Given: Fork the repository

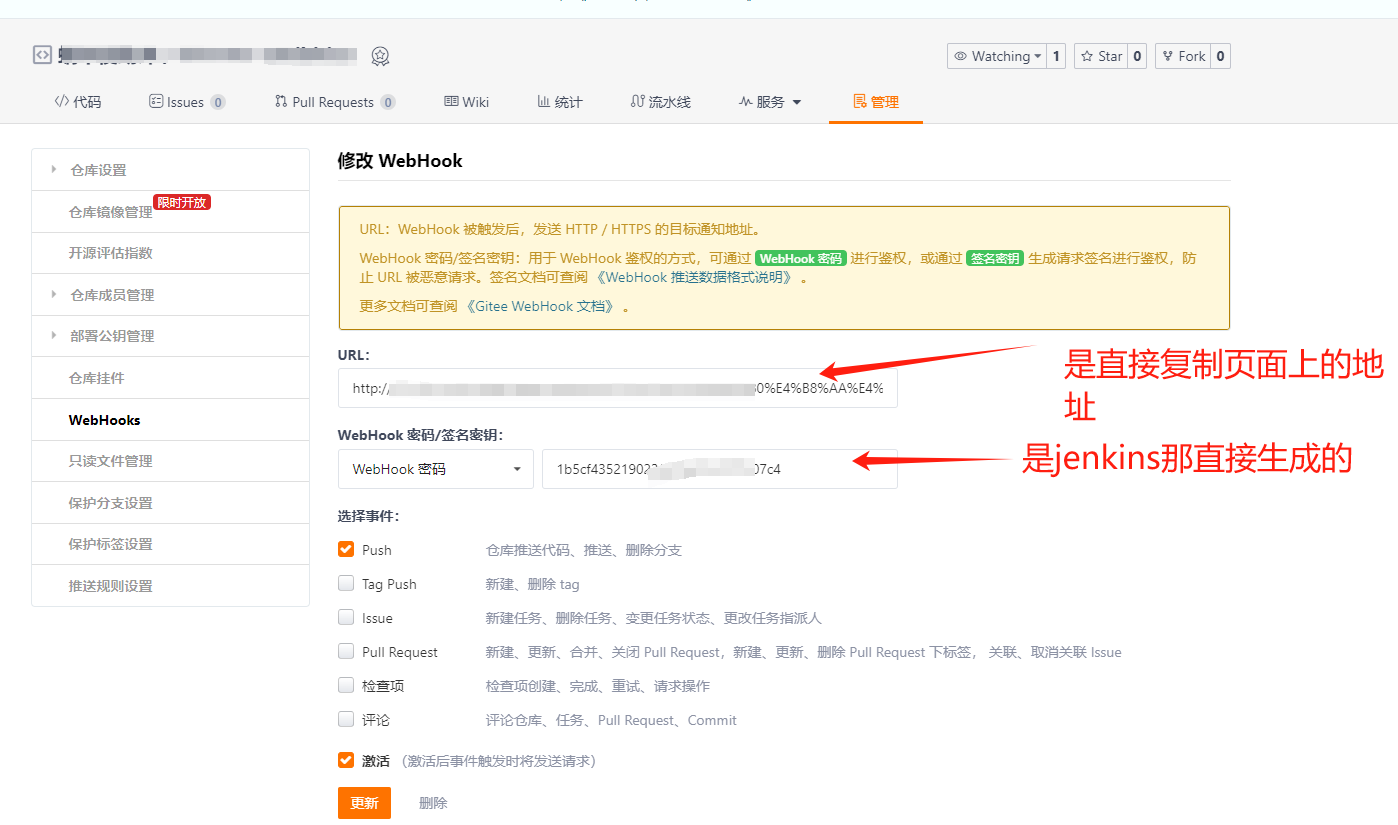Looking at the screenshot, I should point(1182,56).
